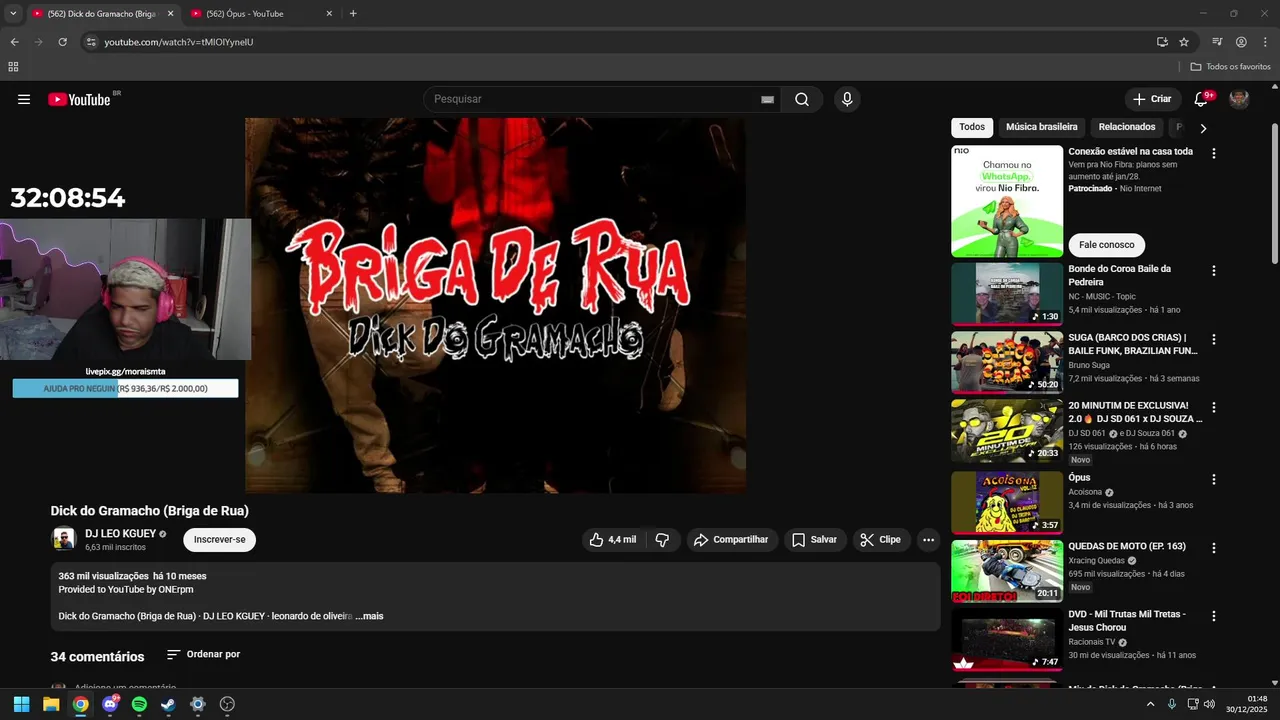Open notifications bell
1280x720 pixels.
(x=1201, y=99)
